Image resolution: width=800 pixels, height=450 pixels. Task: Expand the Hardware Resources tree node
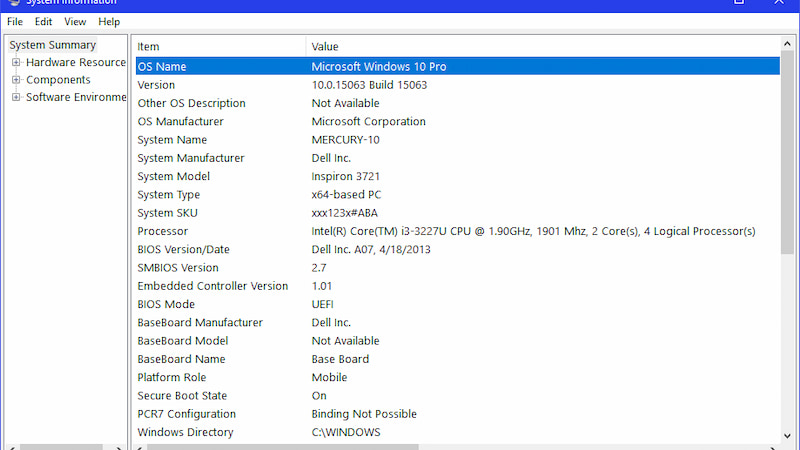(x=16, y=62)
